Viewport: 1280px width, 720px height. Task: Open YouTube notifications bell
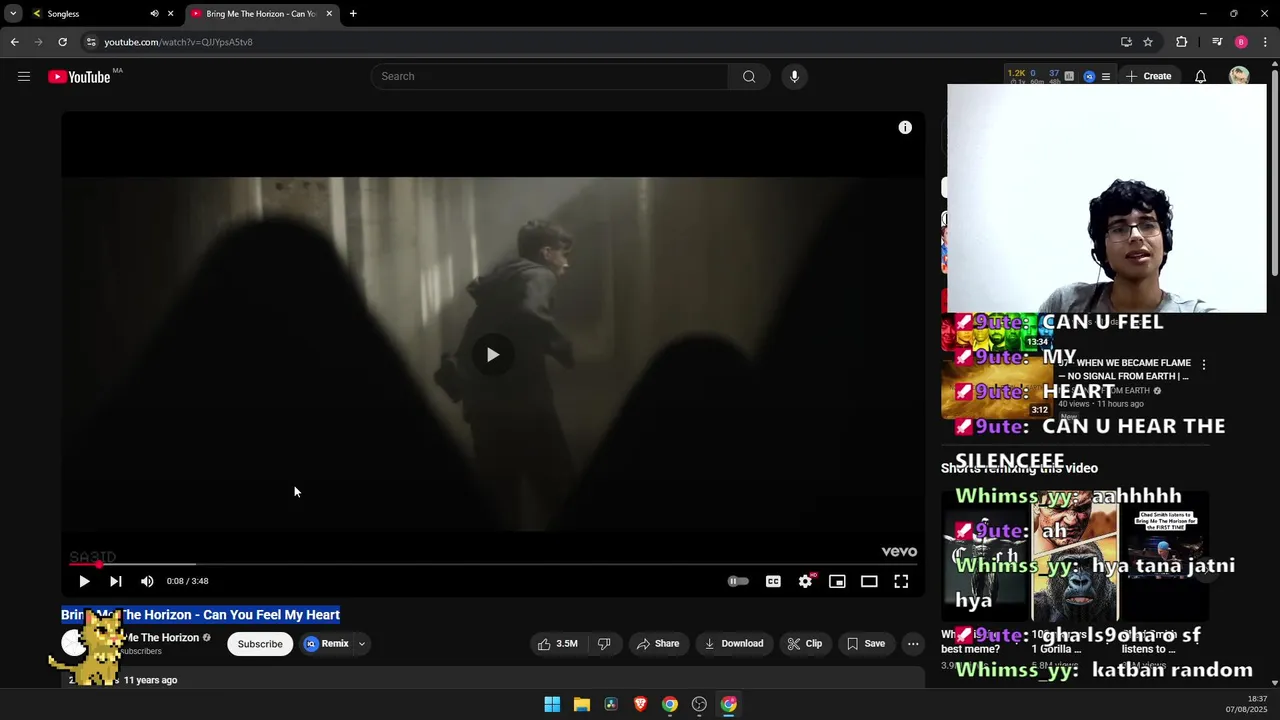coord(1201,76)
